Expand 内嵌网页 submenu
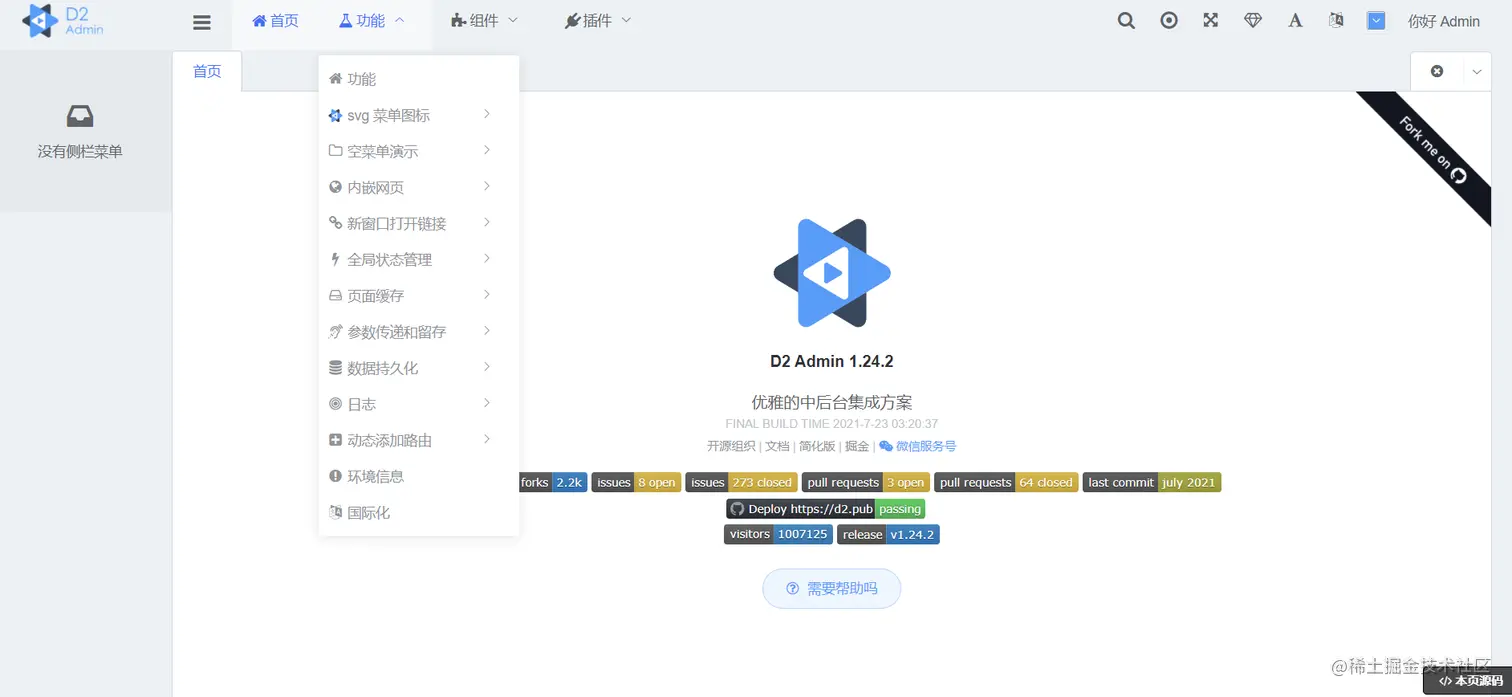The image size is (1512, 697). 419,187
